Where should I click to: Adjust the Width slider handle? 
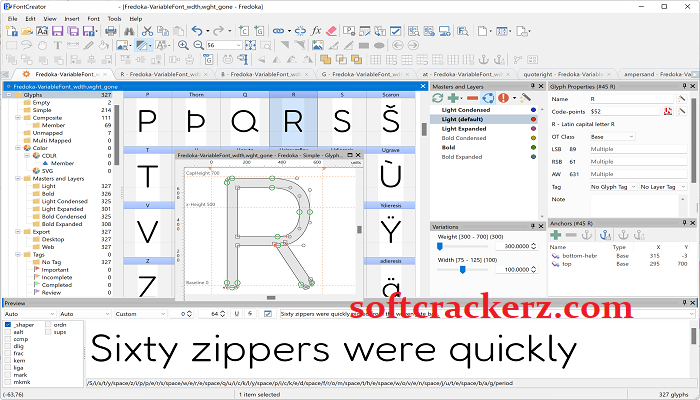(x=462, y=270)
